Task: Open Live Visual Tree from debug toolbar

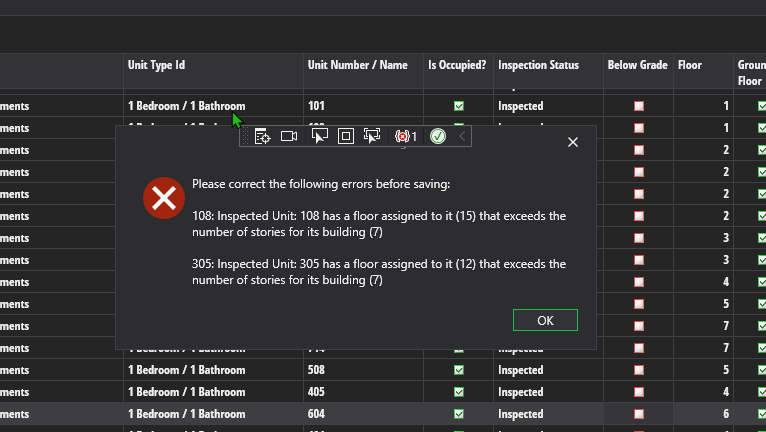Action: (262, 136)
